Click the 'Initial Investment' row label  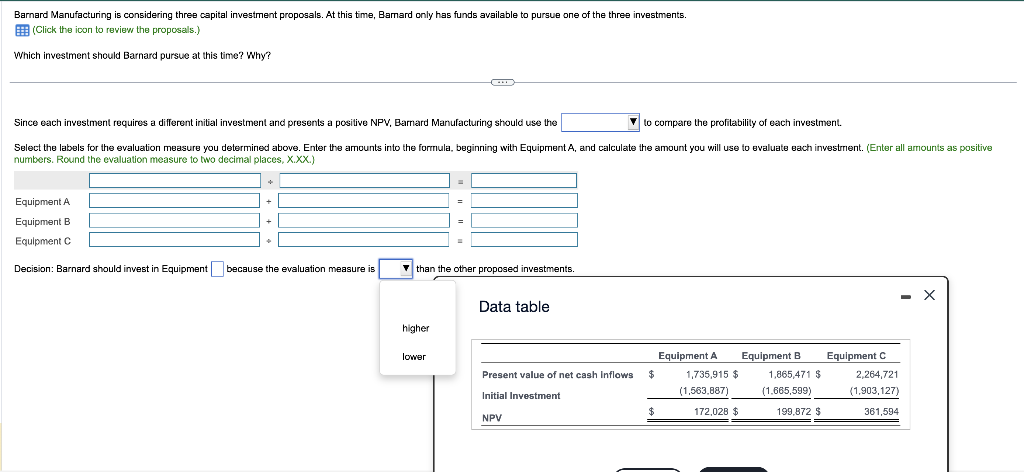[x=521, y=396]
